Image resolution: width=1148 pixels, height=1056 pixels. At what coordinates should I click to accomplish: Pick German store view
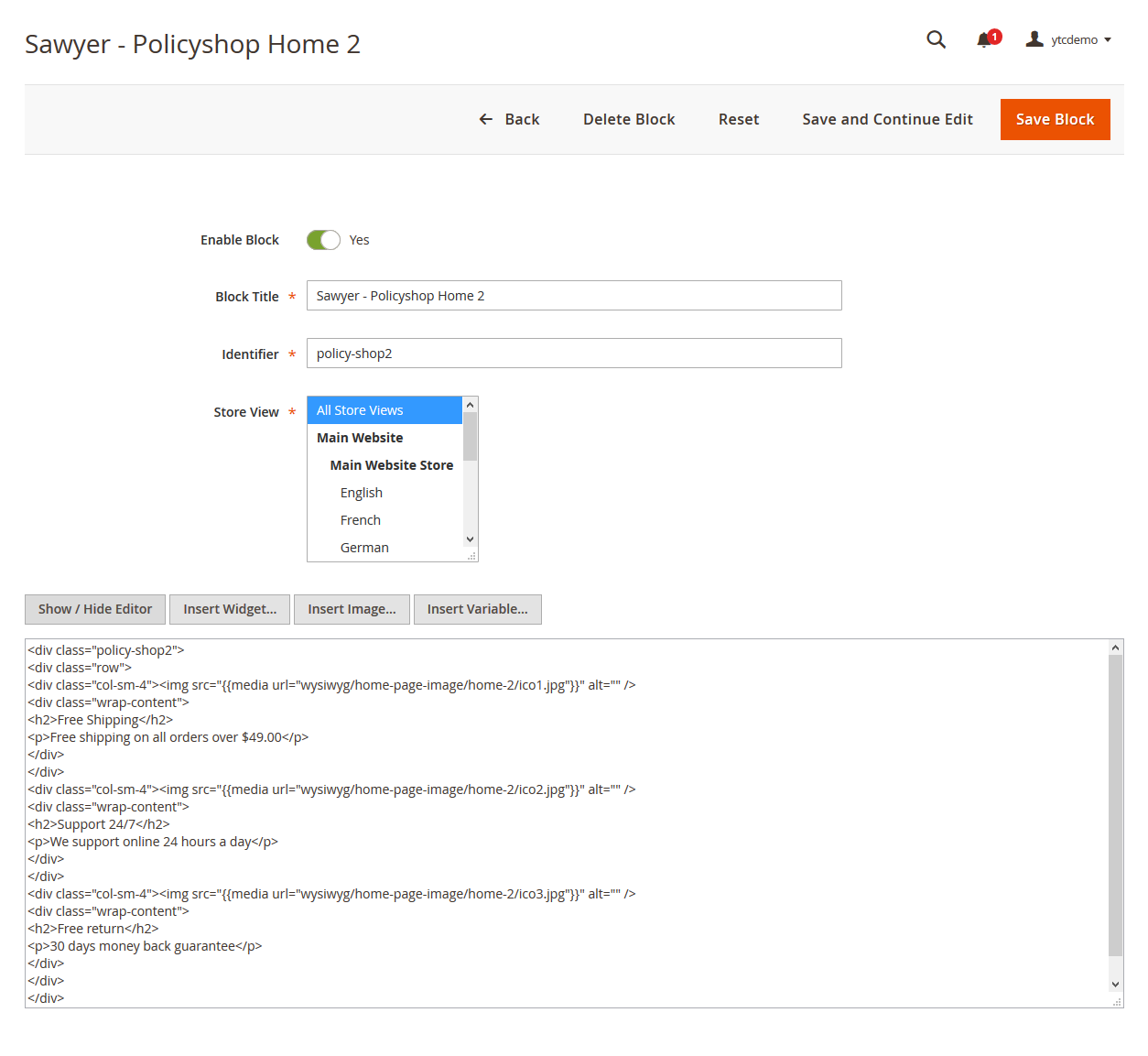click(x=364, y=548)
